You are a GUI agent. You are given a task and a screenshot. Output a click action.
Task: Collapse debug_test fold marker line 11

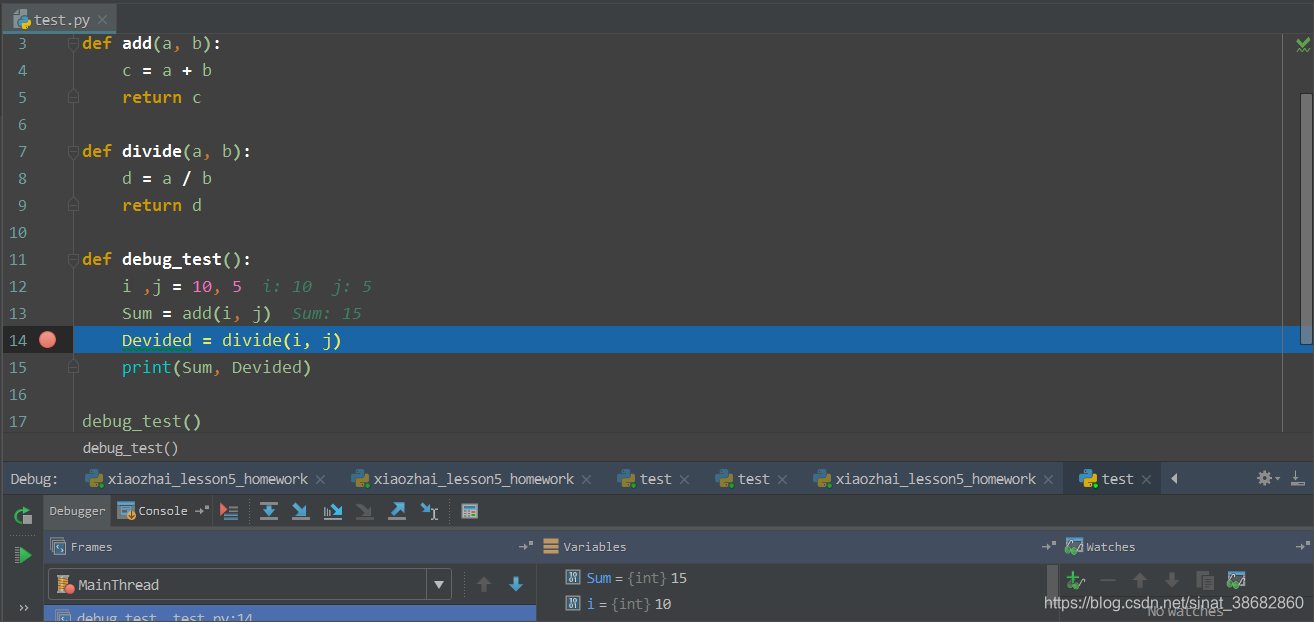click(73, 260)
